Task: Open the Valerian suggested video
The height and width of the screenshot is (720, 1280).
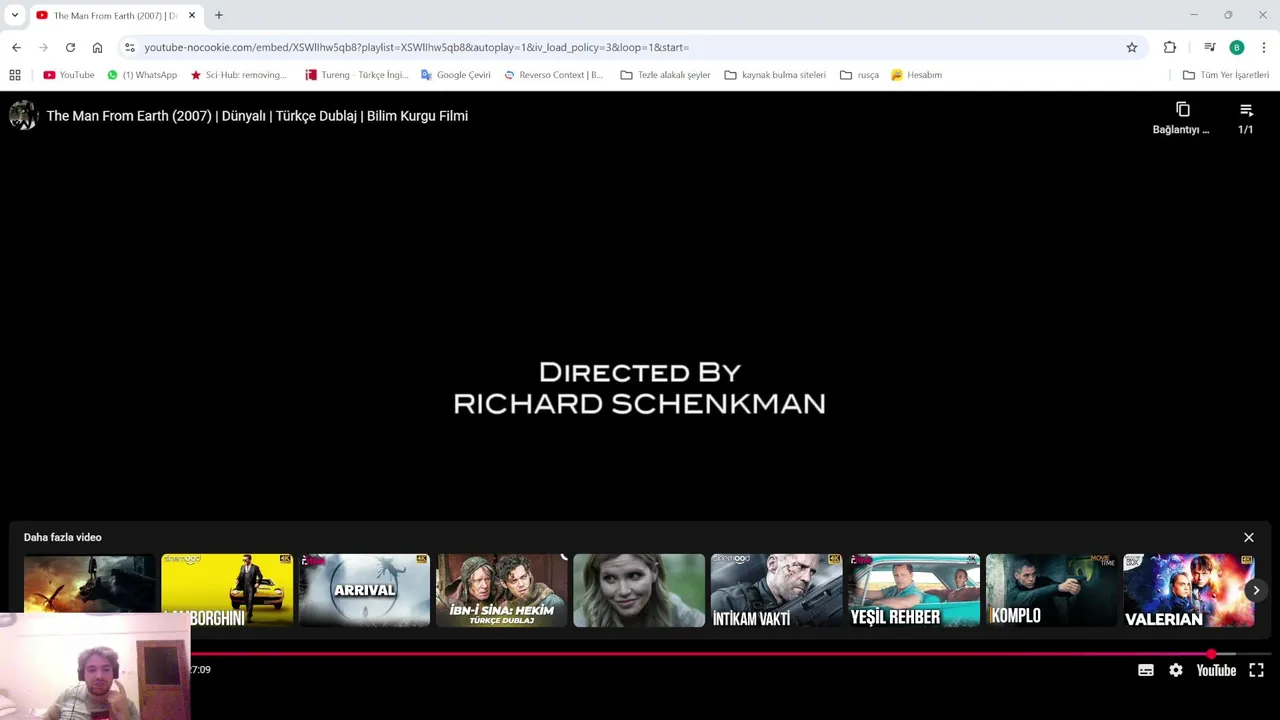Action: click(x=1189, y=591)
